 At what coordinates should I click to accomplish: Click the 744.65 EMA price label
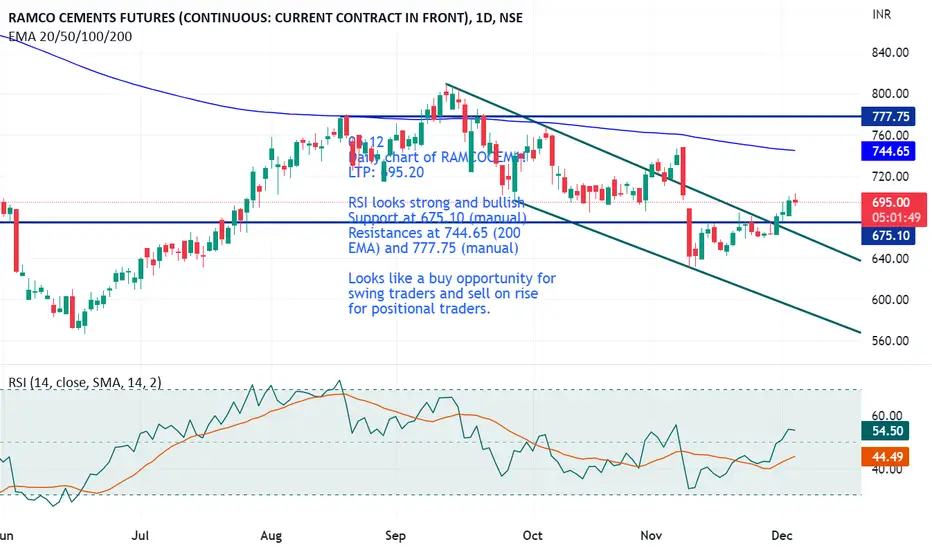click(890, 151)
